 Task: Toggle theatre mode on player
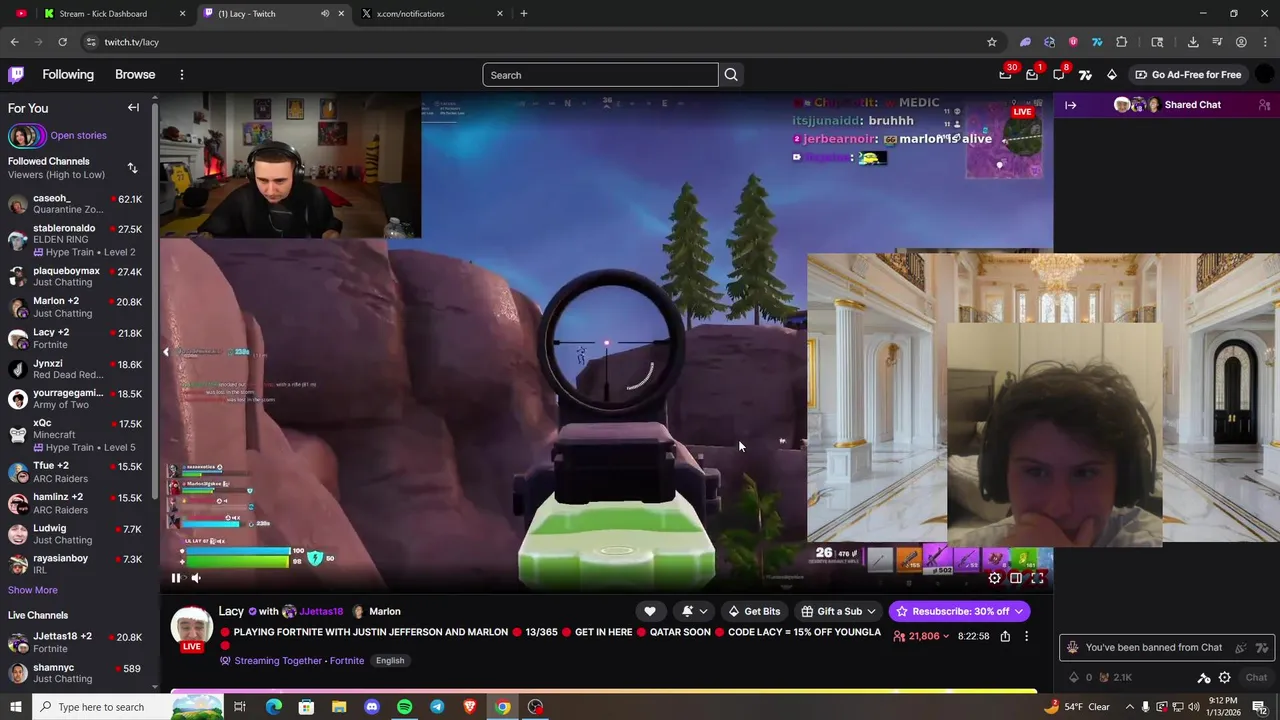(x=1016, y=578)
